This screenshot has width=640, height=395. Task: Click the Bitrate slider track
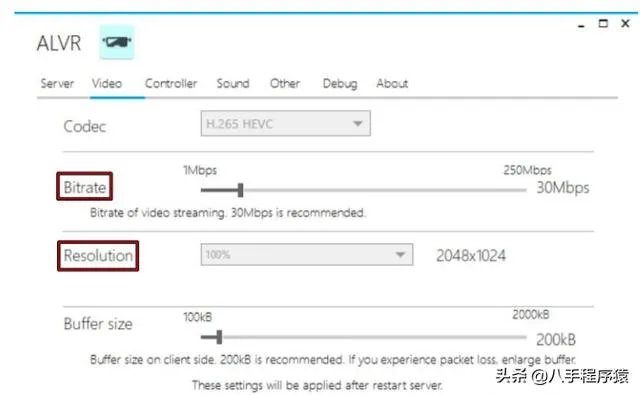[363, 190]
